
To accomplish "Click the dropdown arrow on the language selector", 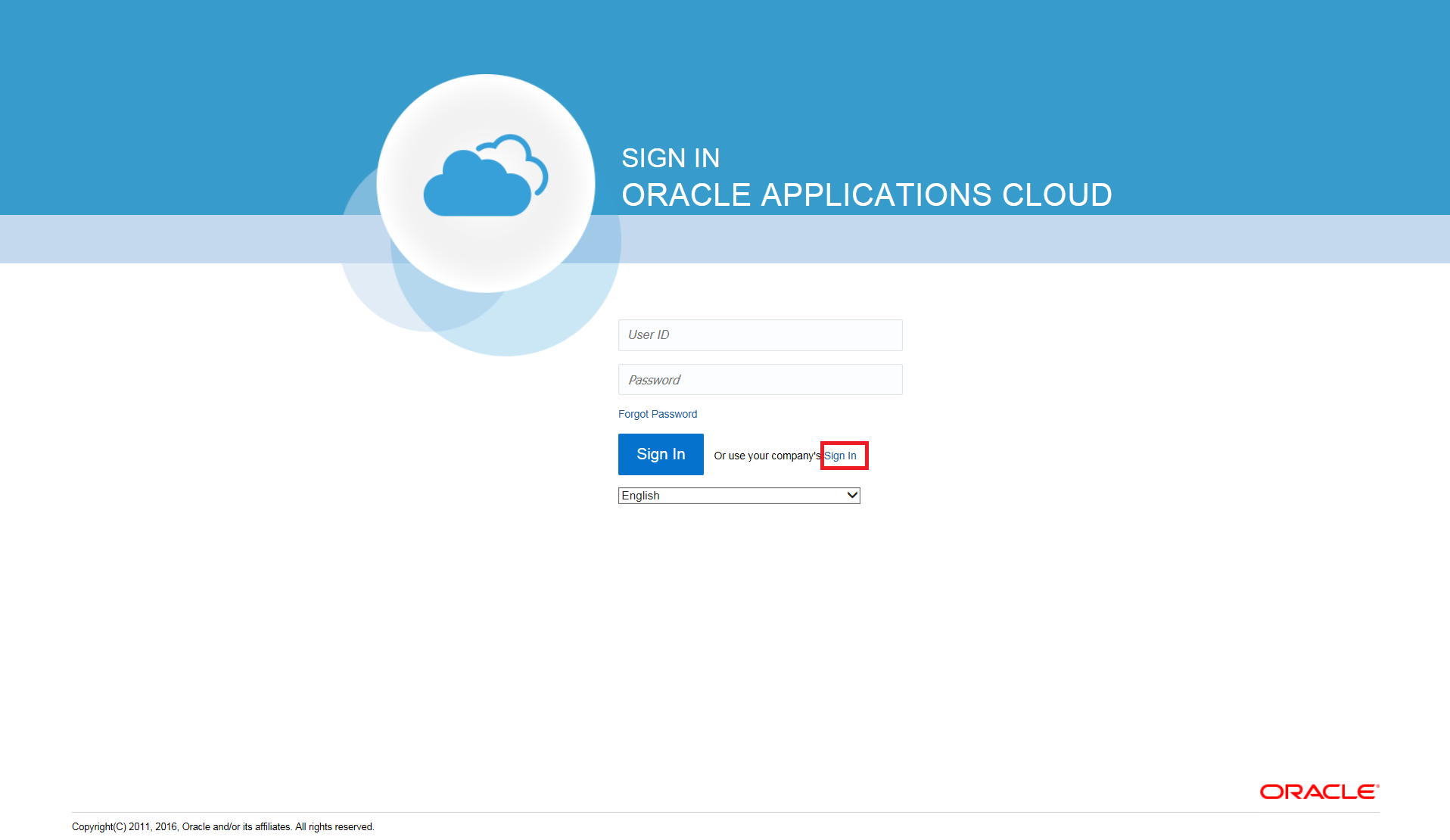I will point(852,495).
